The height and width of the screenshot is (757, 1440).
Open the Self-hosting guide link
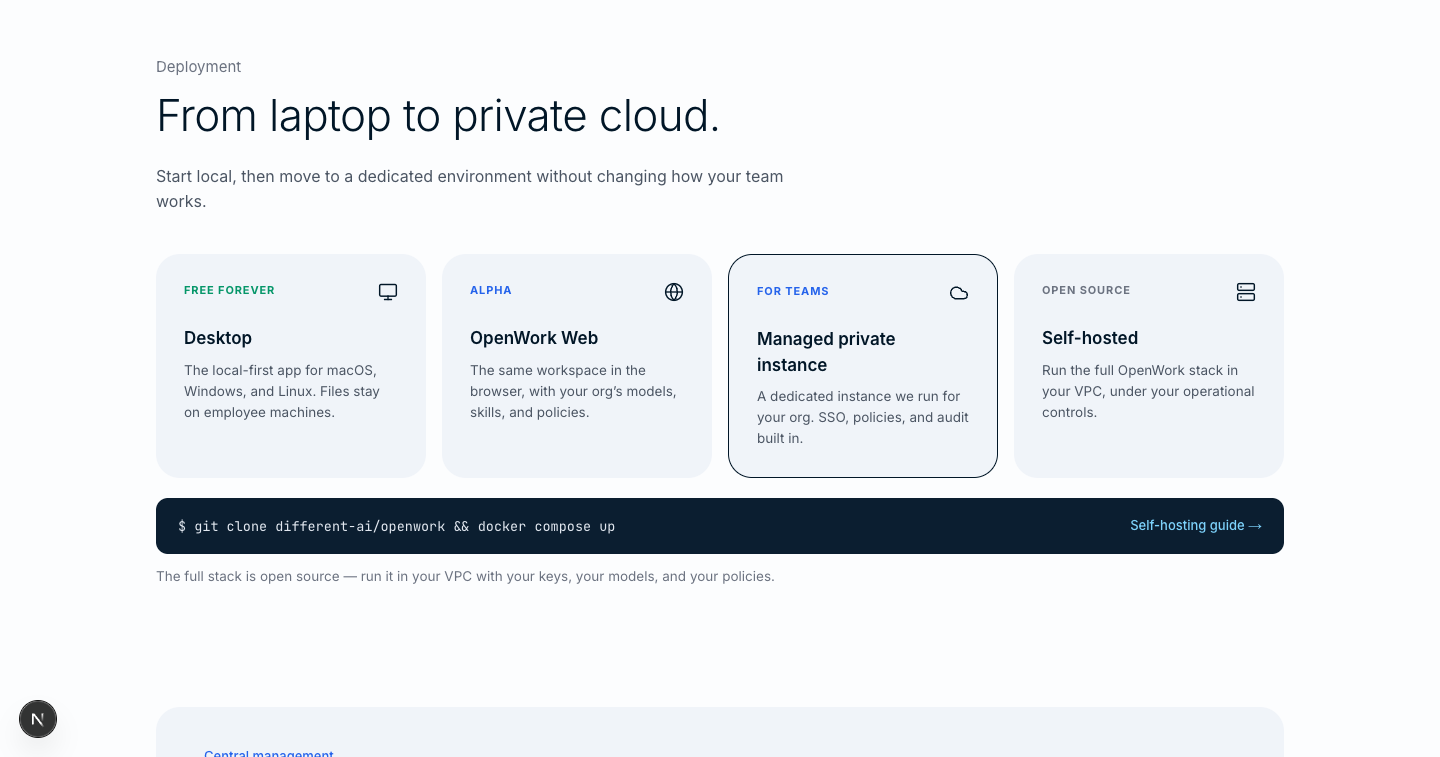tap(1196, 526)
